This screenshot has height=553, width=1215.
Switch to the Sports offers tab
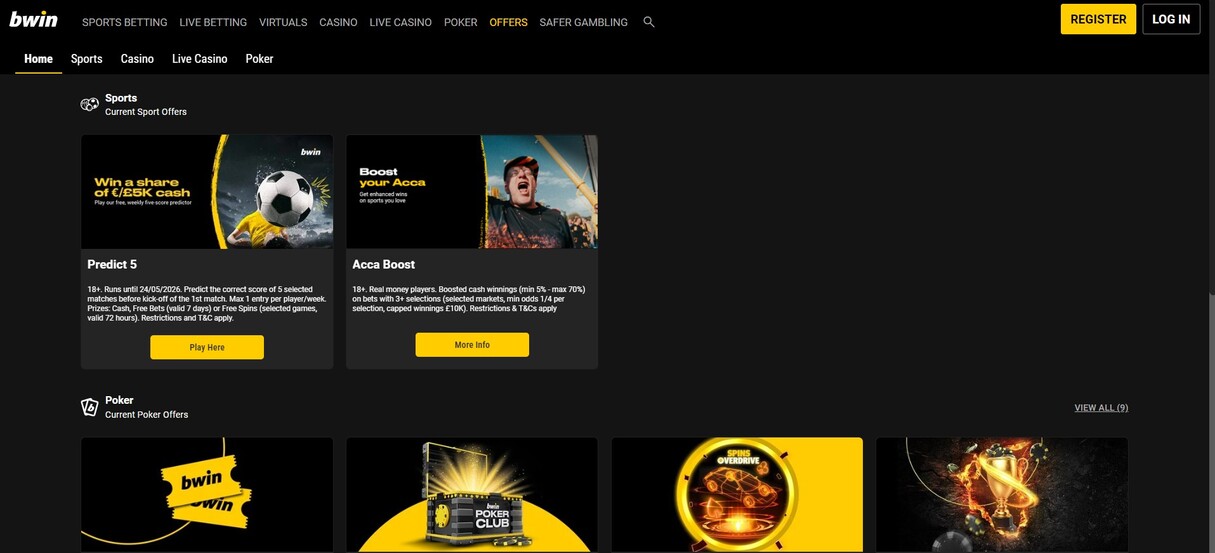[x=87, y=59]
